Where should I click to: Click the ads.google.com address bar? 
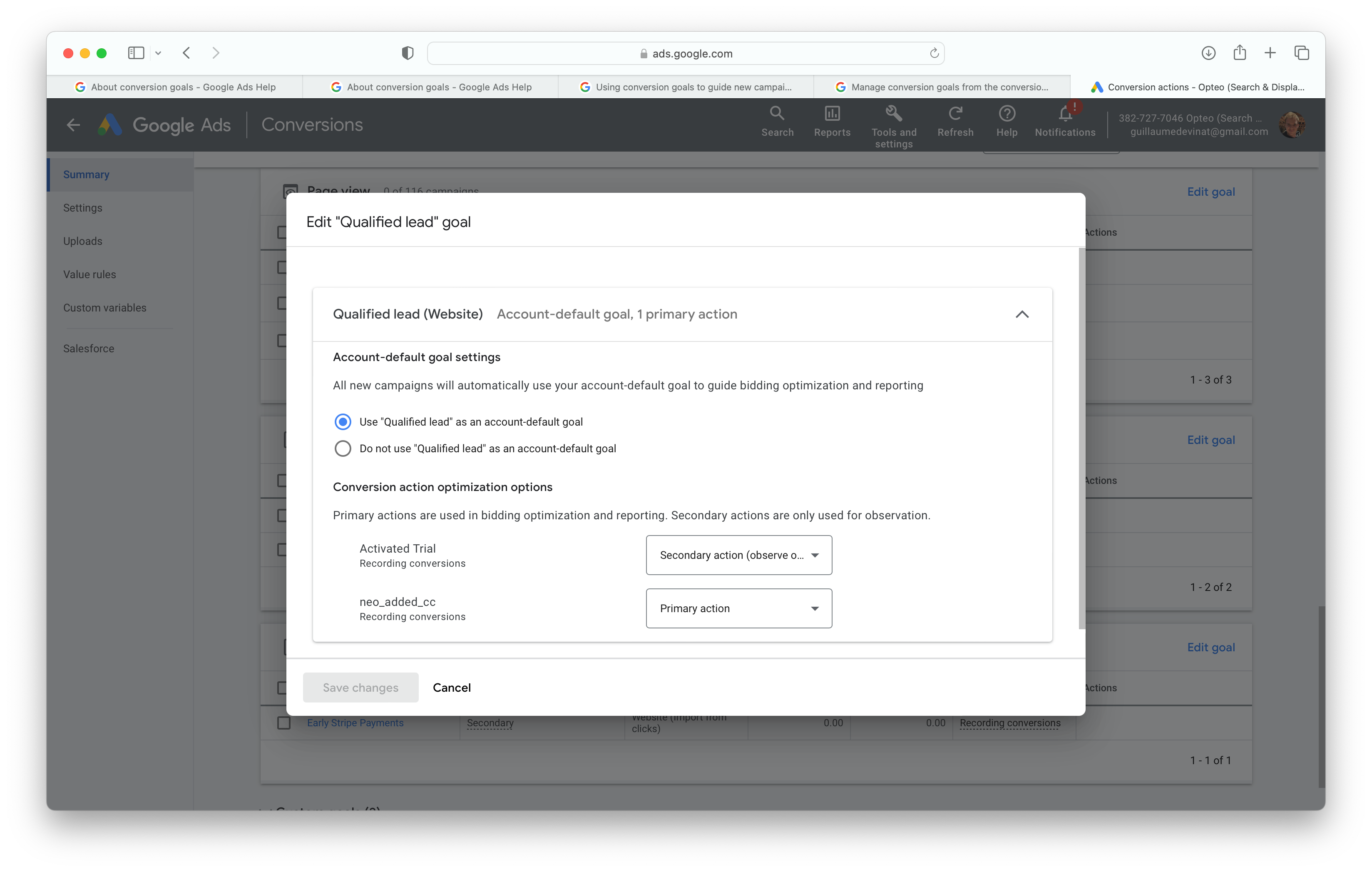coord(686,53)
